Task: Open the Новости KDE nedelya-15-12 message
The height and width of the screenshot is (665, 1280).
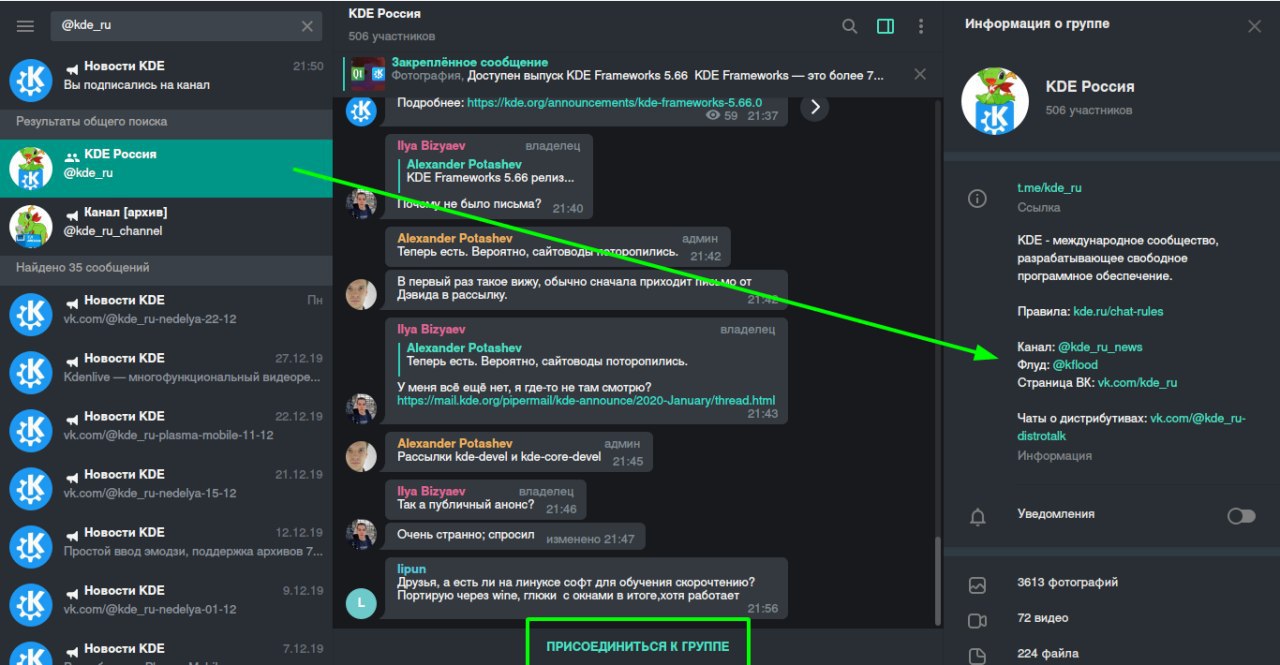Action: click(166, 488)
